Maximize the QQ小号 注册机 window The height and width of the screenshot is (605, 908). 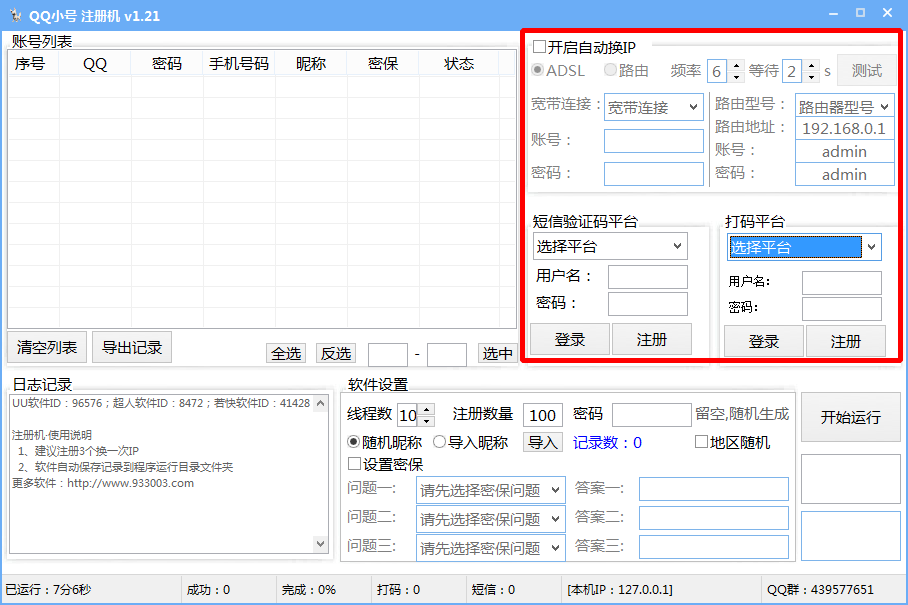coord(861,13)
